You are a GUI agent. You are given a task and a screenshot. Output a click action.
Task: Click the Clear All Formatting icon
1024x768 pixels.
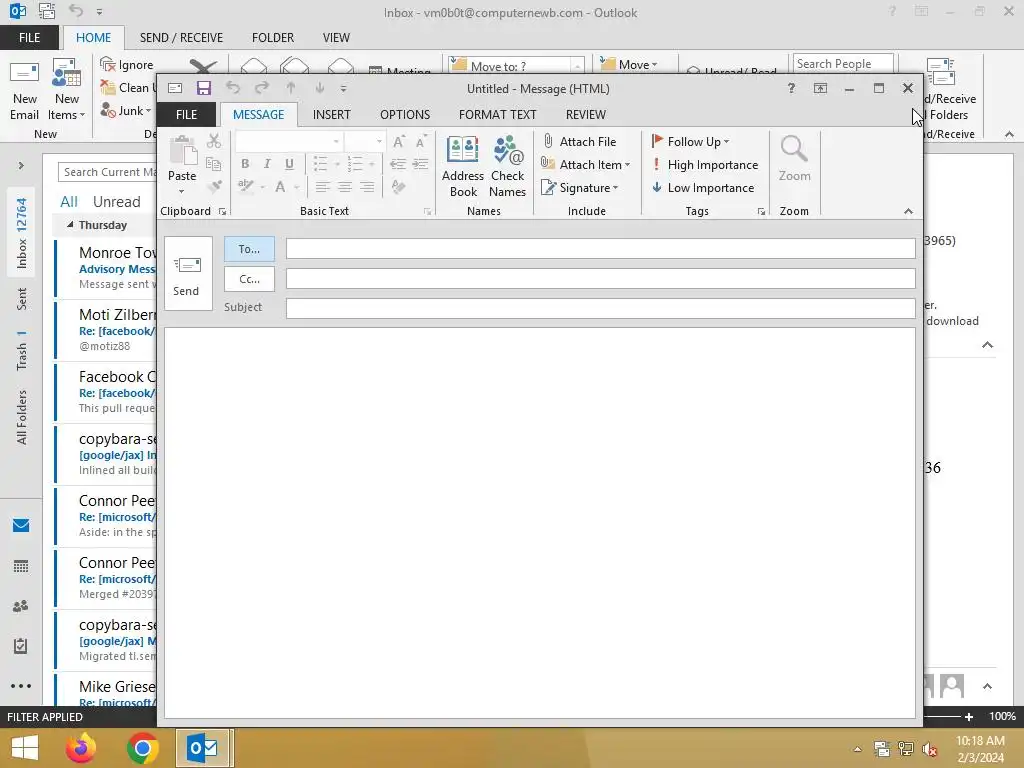398,187
